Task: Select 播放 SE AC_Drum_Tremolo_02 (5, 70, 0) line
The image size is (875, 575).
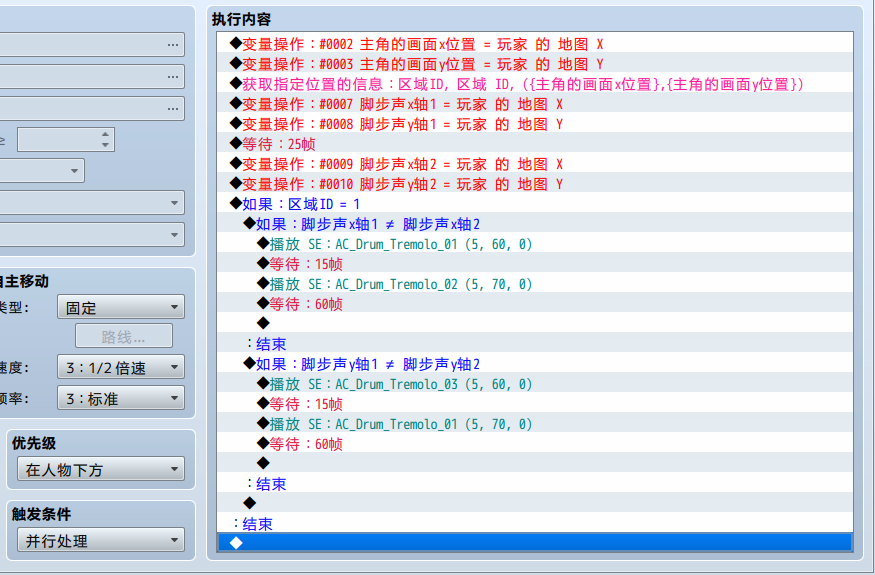Action: [535, 284]
